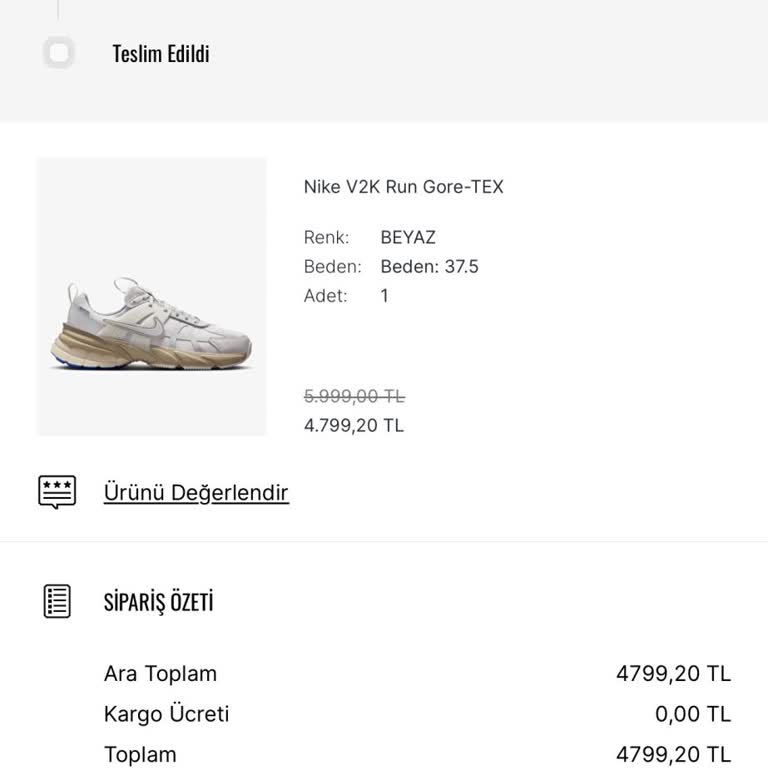This screenshot has height=768, width=768.
Task: Click the Toplam amount 4799,20 TL
Action: [x=673, y=755]
